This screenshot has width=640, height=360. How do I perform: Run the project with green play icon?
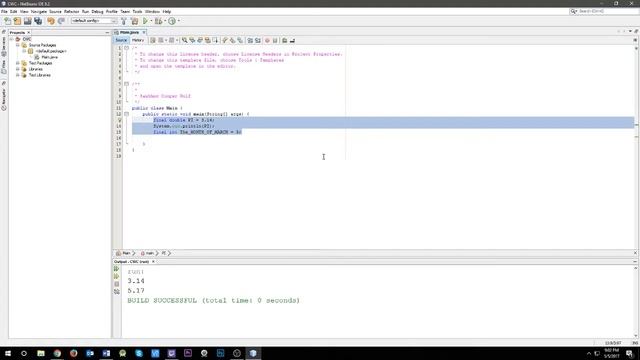[x=145, y=21]
